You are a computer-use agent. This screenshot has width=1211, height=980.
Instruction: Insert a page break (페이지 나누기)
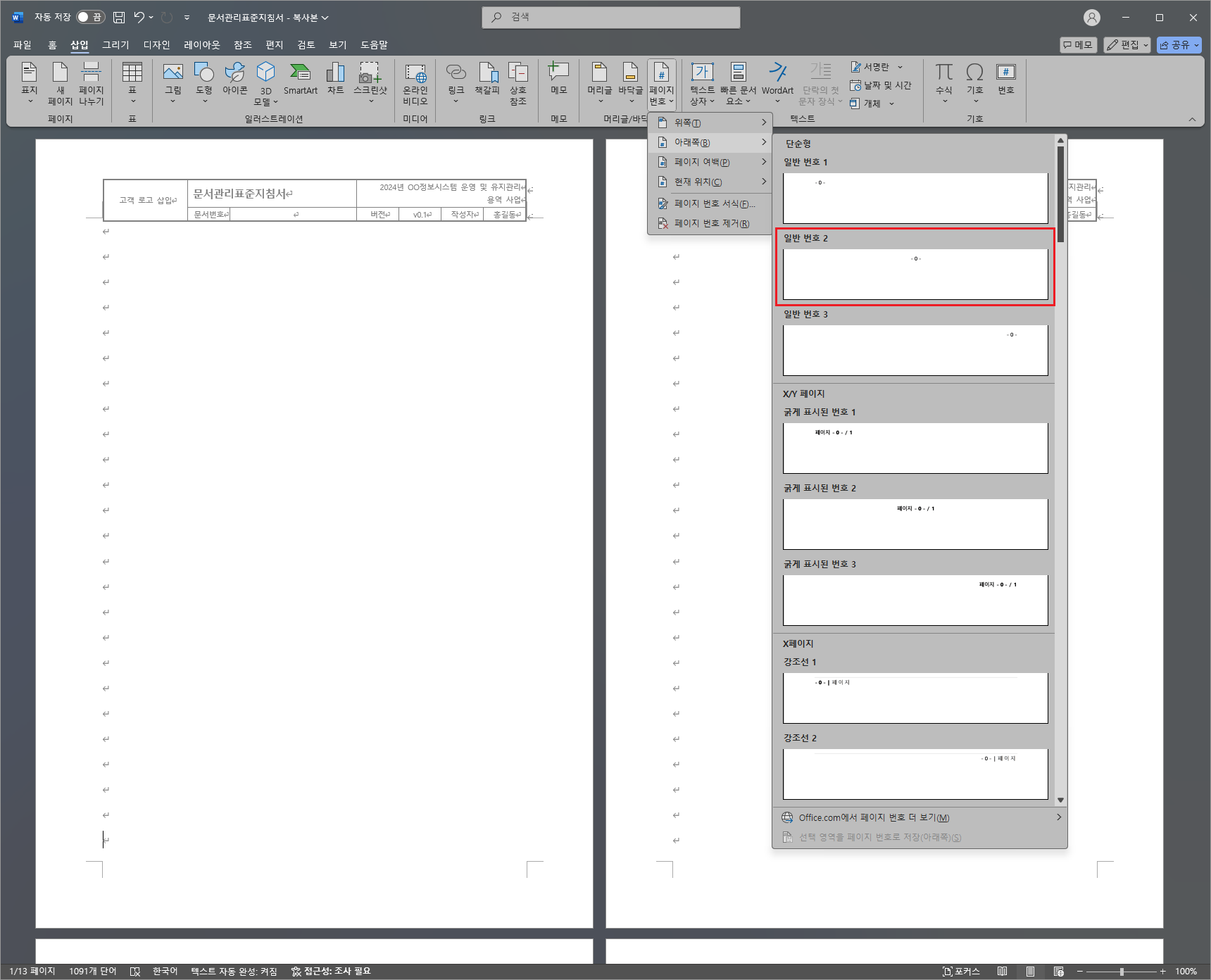[92, 83]
